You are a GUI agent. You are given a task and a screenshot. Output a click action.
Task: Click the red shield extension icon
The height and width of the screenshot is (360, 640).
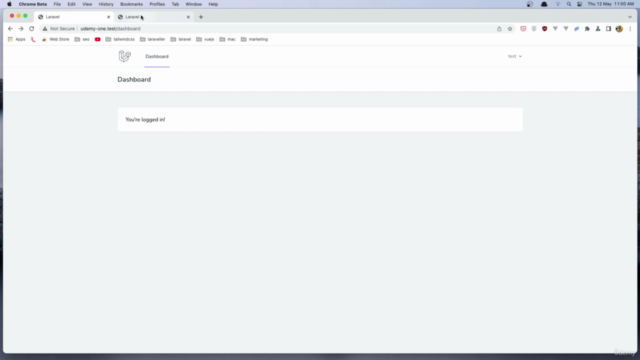coord(544,29)
